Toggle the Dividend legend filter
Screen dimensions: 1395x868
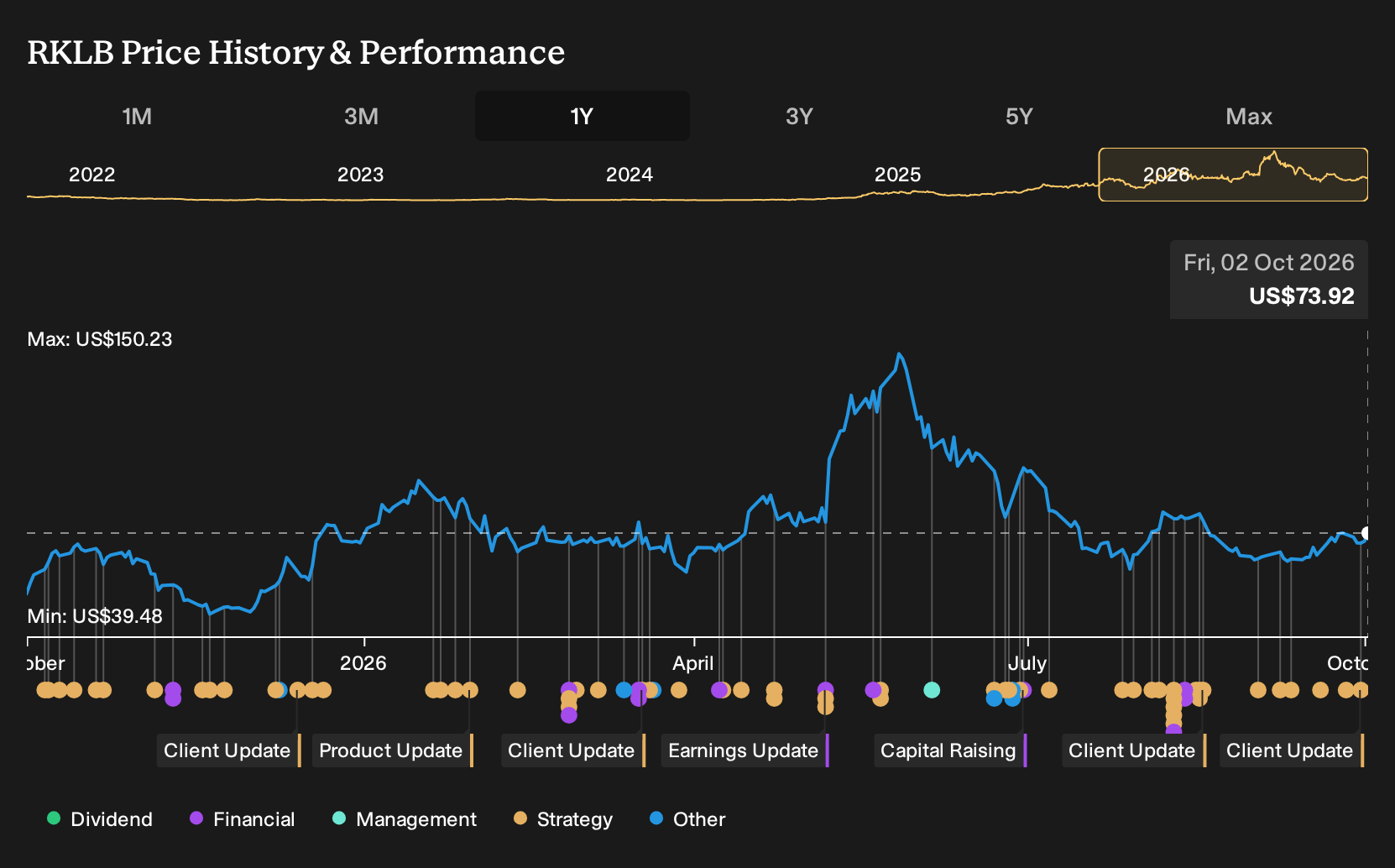click(100, 819)
